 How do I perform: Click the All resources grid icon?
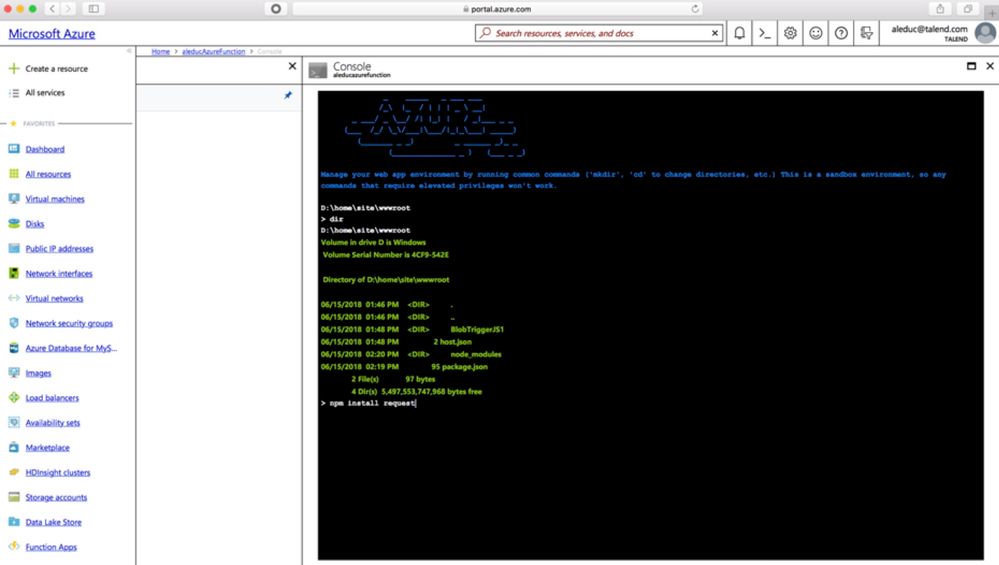pos(14,173)
